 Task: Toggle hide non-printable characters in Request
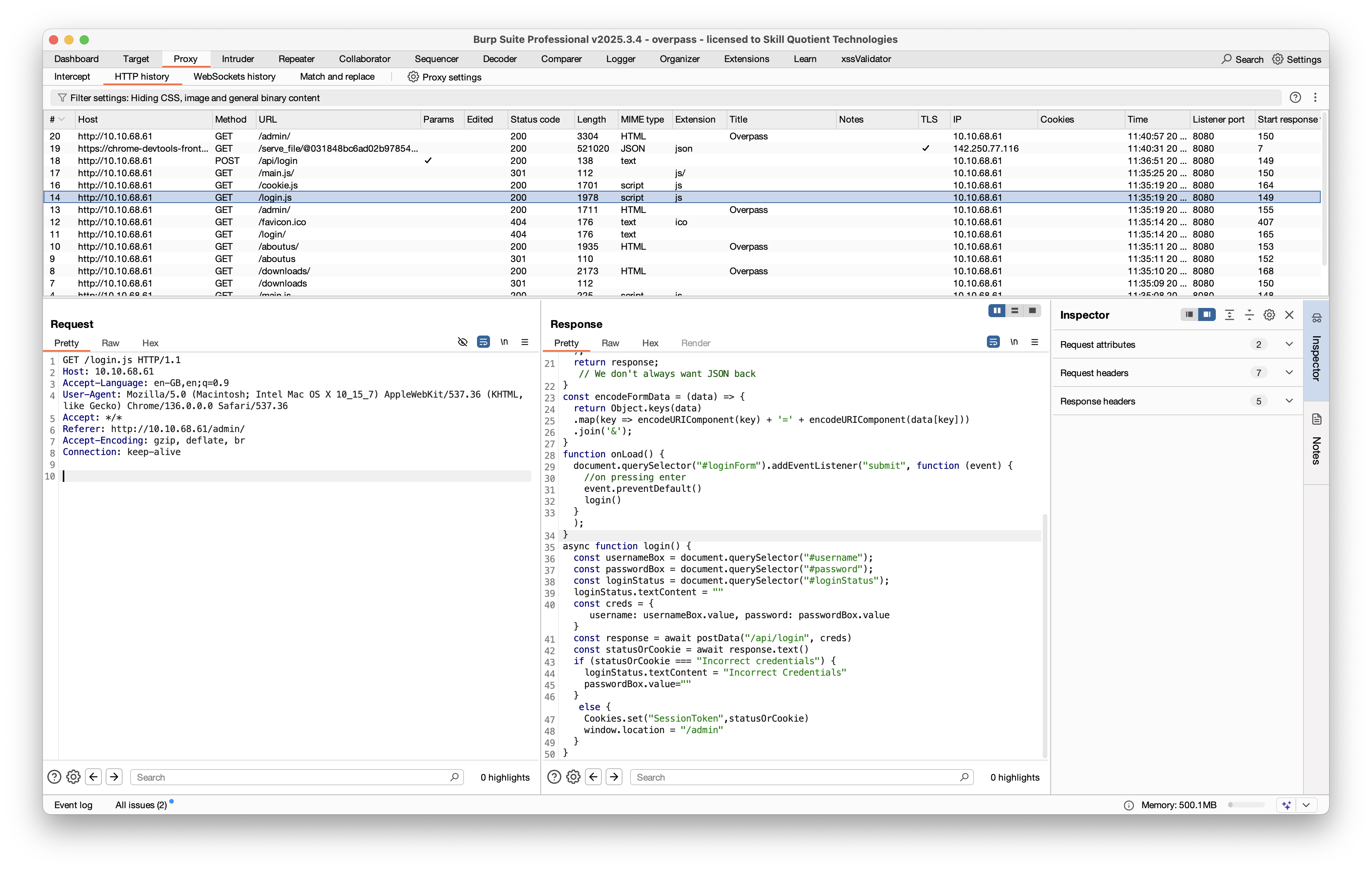coord(463,342)
